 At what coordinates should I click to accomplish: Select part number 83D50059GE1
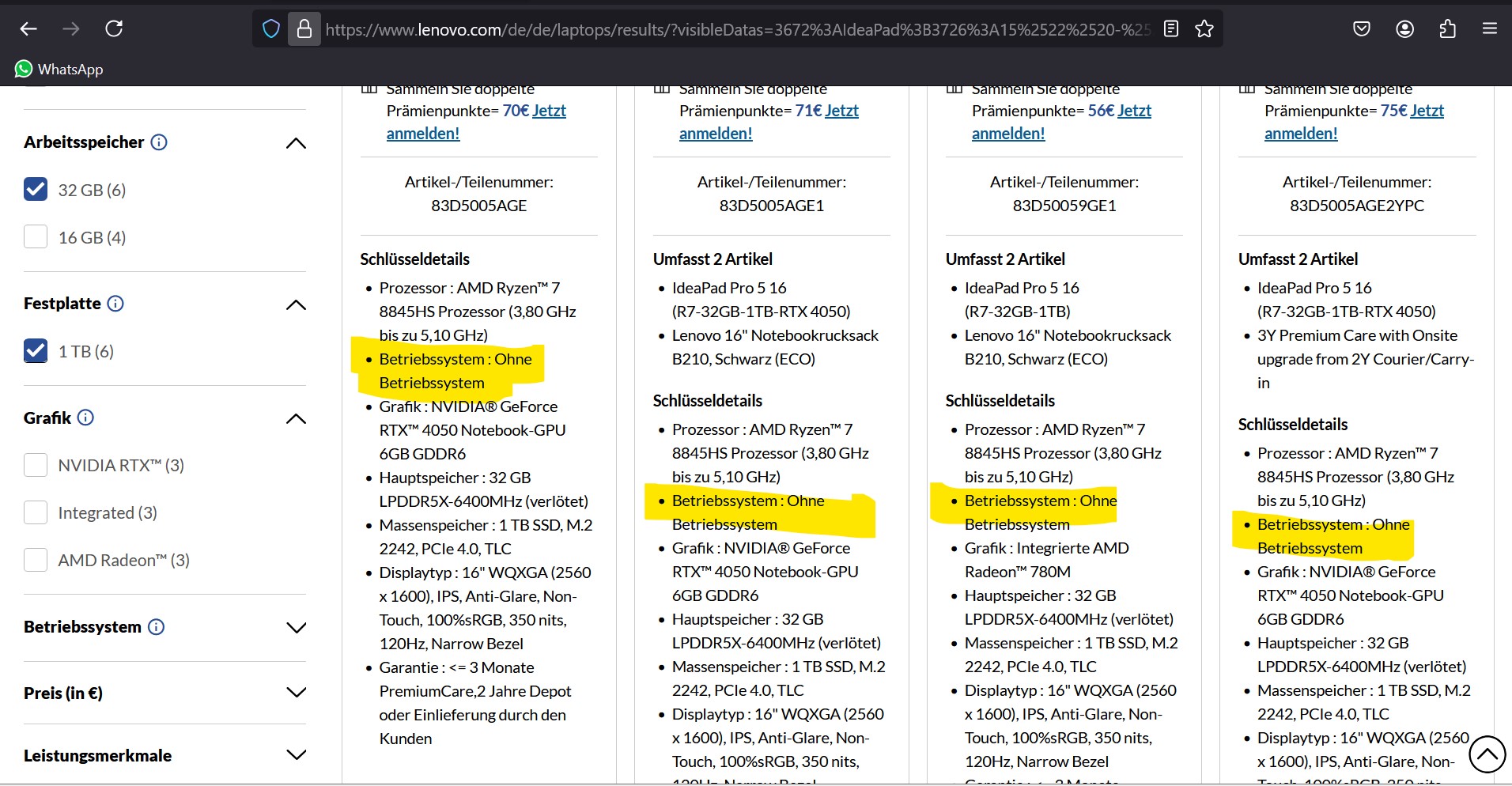(1064, 206)
